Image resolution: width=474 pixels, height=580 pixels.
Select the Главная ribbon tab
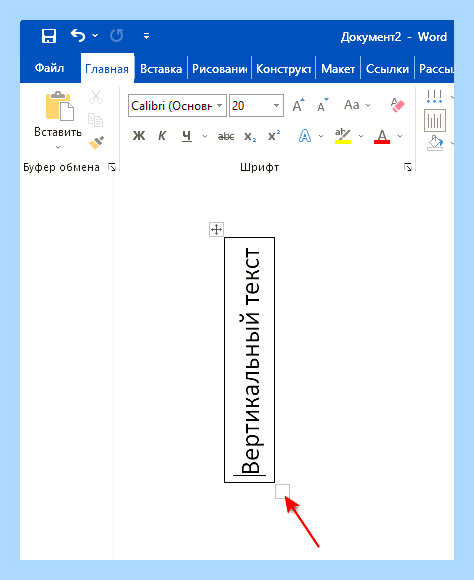(x=107, y=69)
